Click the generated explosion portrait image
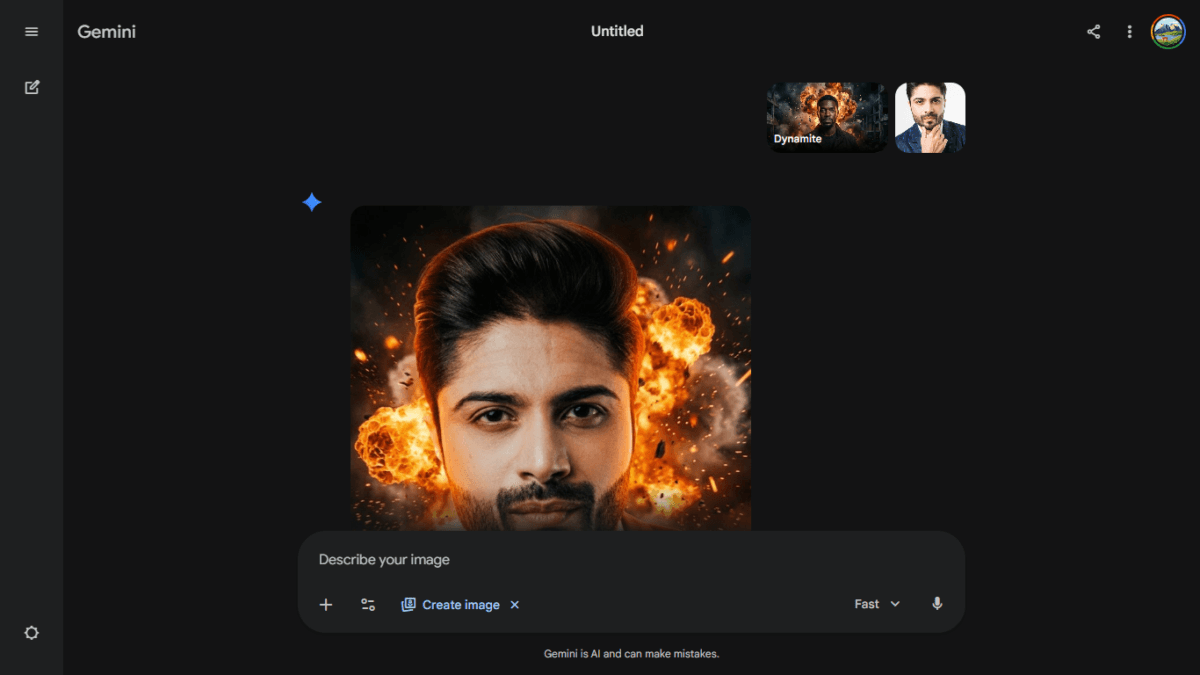The width and height of the screenshot is (1200, 675). pyautogui.click(x=550, y=370)
